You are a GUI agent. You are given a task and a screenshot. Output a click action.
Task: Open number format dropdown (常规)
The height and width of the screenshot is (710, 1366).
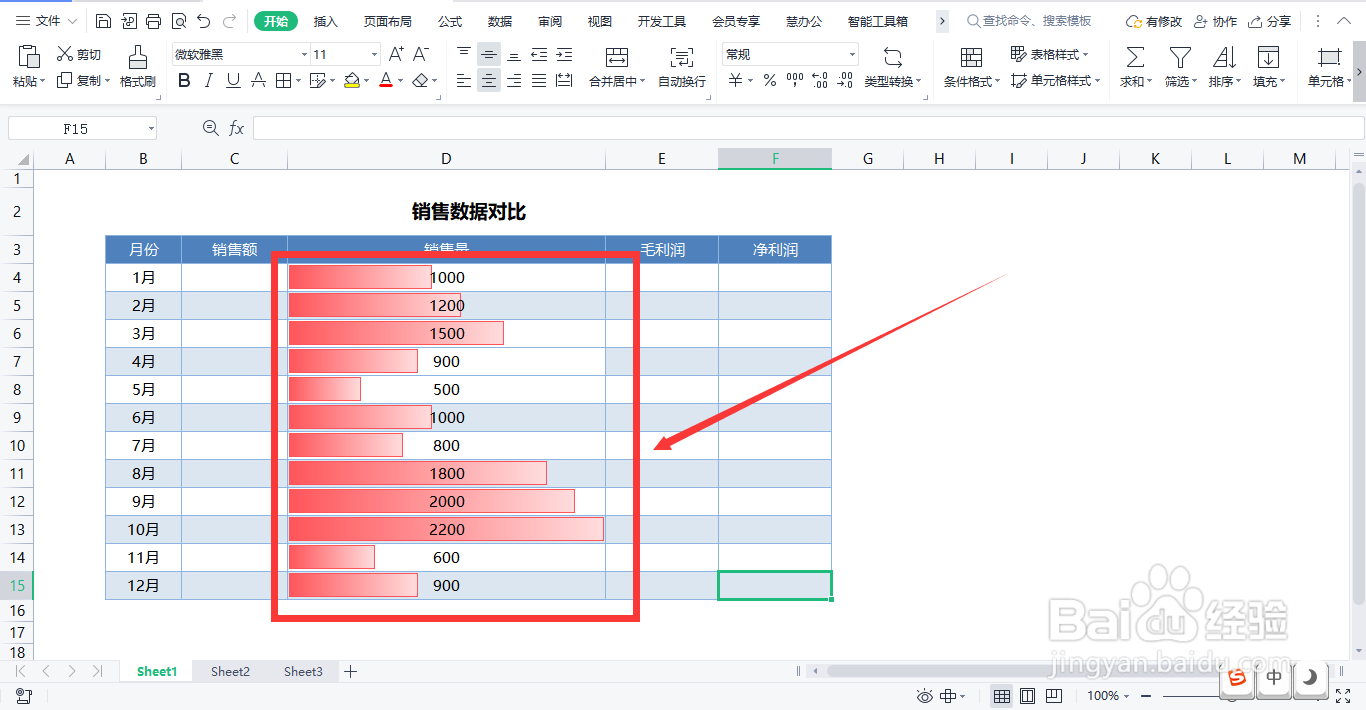852,55
